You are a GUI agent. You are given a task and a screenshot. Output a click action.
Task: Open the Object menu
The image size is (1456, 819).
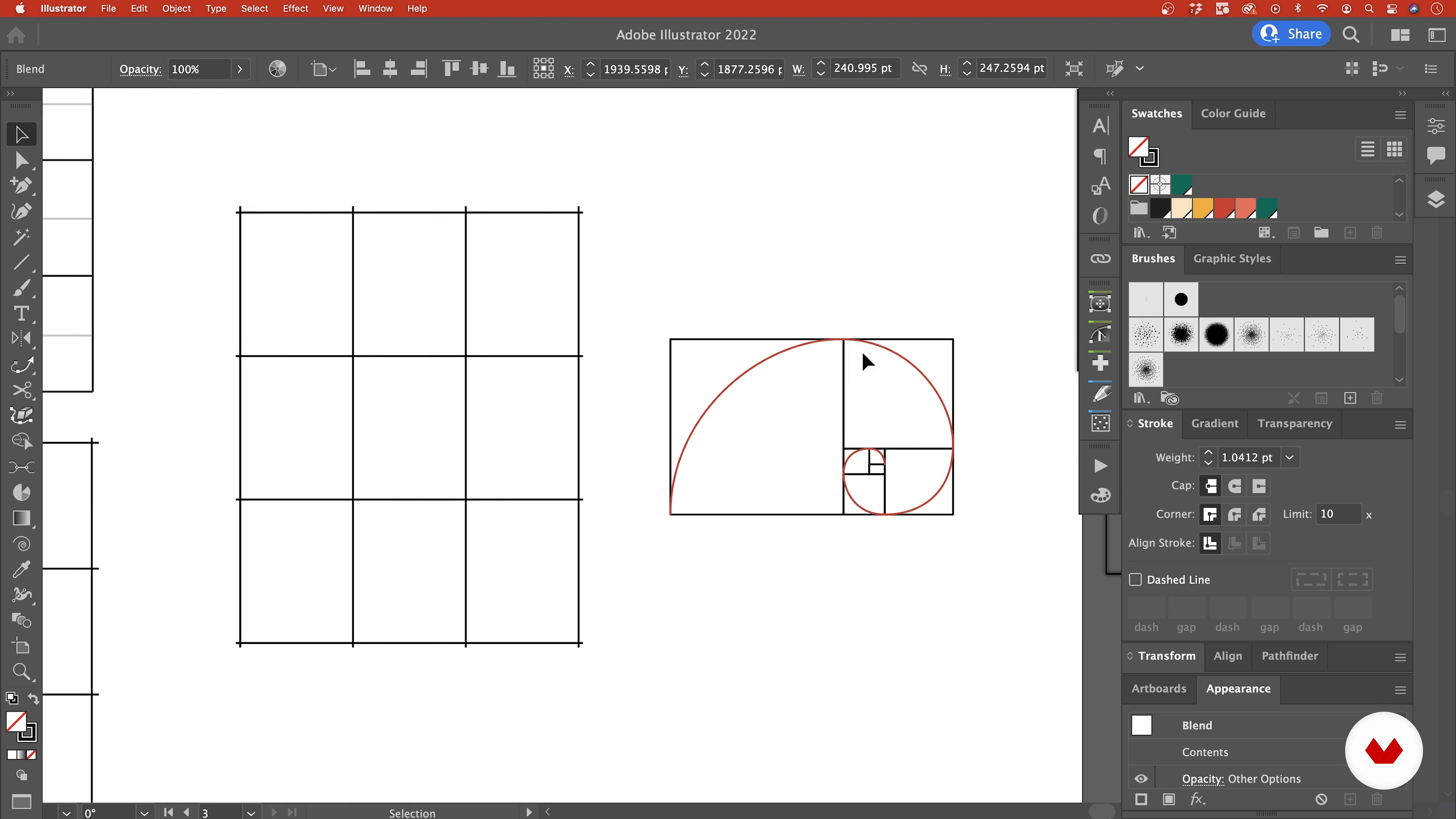pyautogui.click(x=176, y=8)
